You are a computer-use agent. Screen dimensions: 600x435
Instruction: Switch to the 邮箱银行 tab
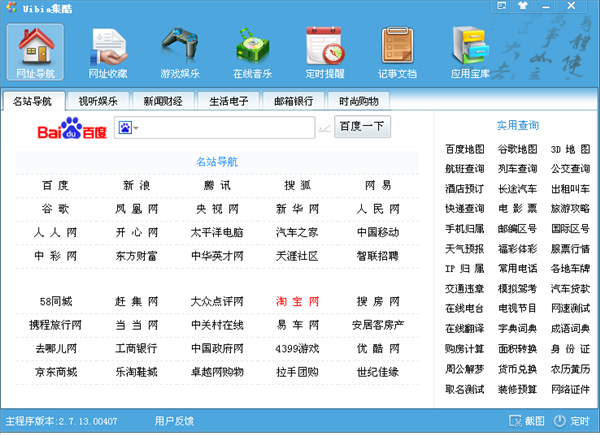click(x=293, y=101)
